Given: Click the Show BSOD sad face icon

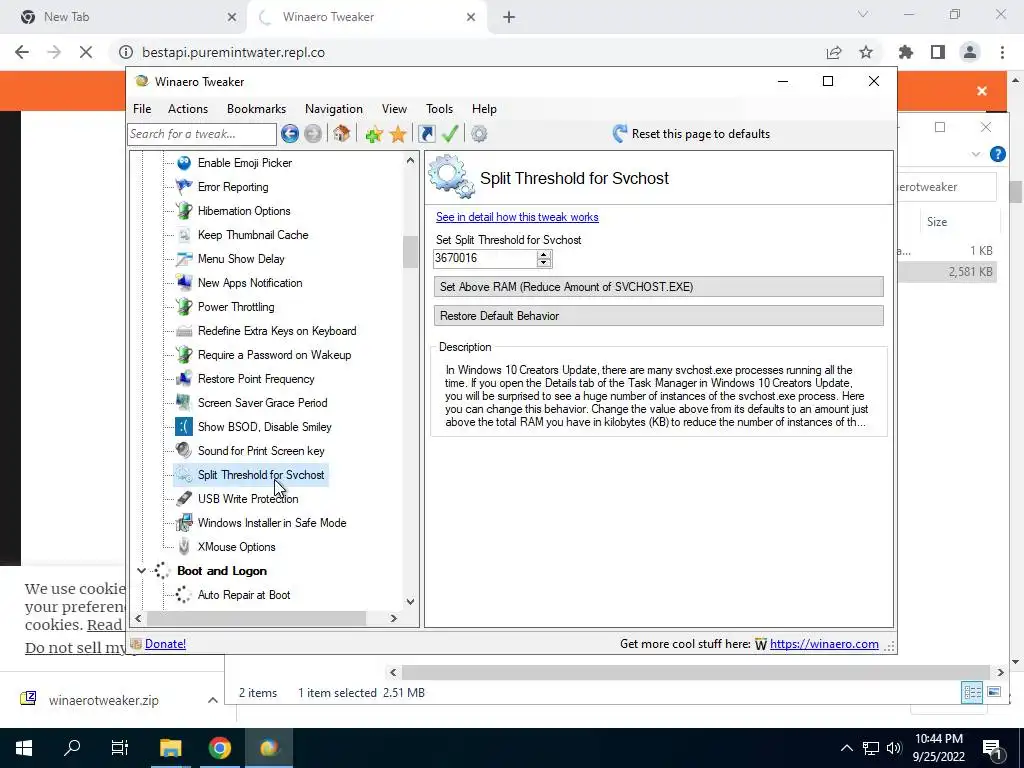Looking at the screenshot, I should click(184, 427).
